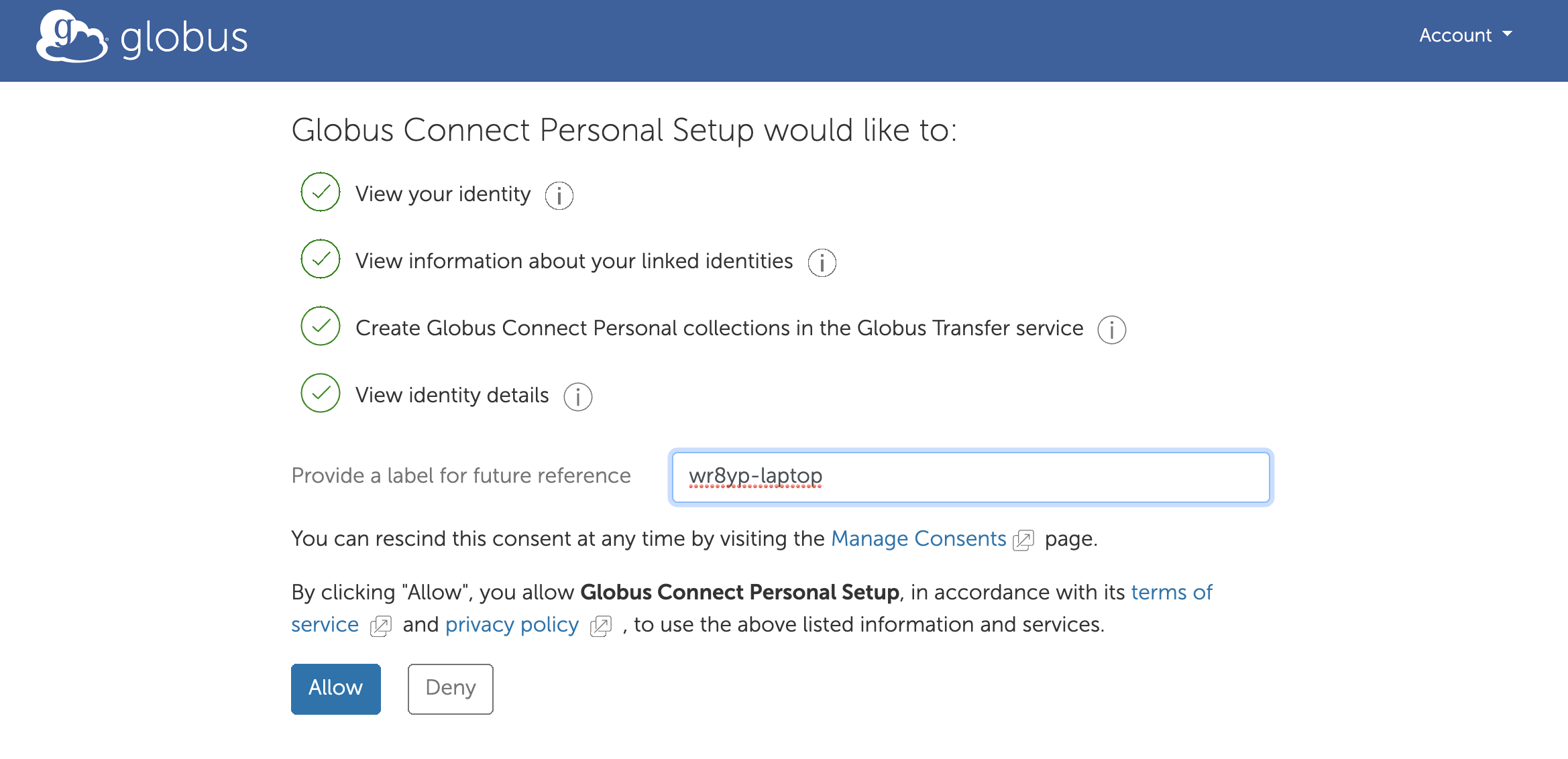Show info for View your identity
1568x759 pixels.
click(559, 196)
